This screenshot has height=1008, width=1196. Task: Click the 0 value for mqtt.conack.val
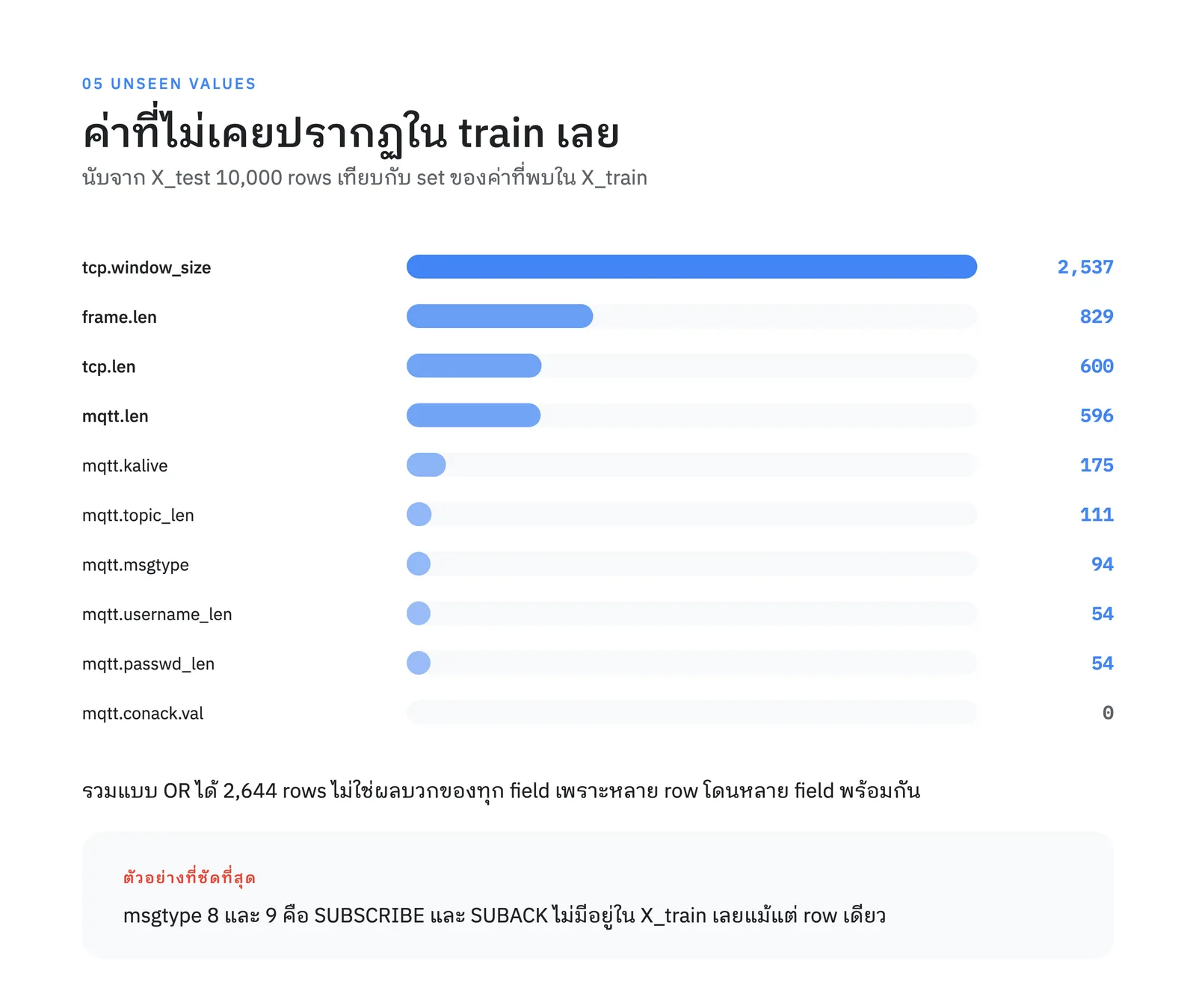pos(1108,712)
